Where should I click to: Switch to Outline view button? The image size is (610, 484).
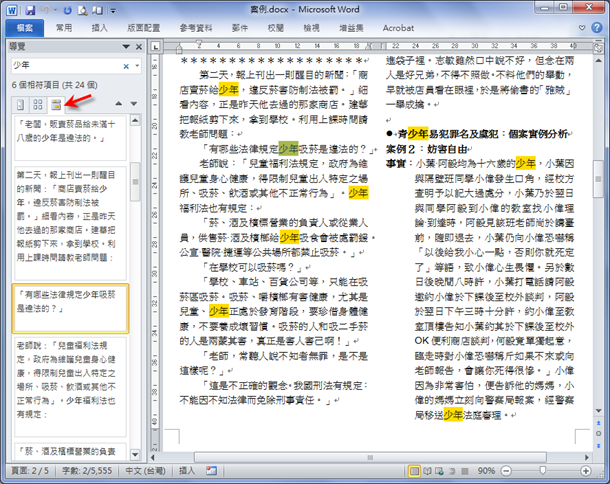pos(452,472)
